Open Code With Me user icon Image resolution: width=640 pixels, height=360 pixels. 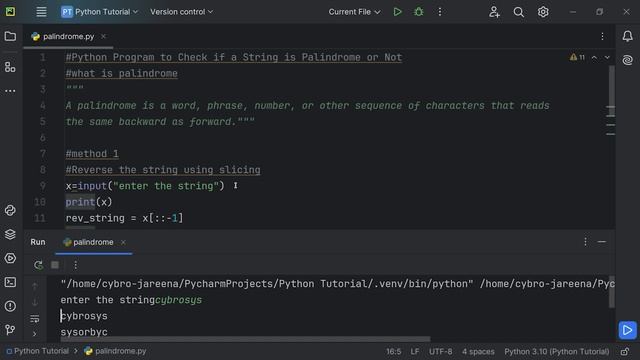point(494,12)
